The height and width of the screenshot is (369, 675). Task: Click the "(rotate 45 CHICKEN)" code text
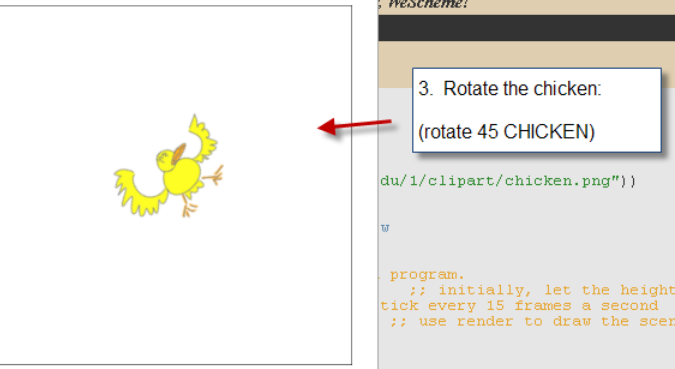click(x=507, y=132)
